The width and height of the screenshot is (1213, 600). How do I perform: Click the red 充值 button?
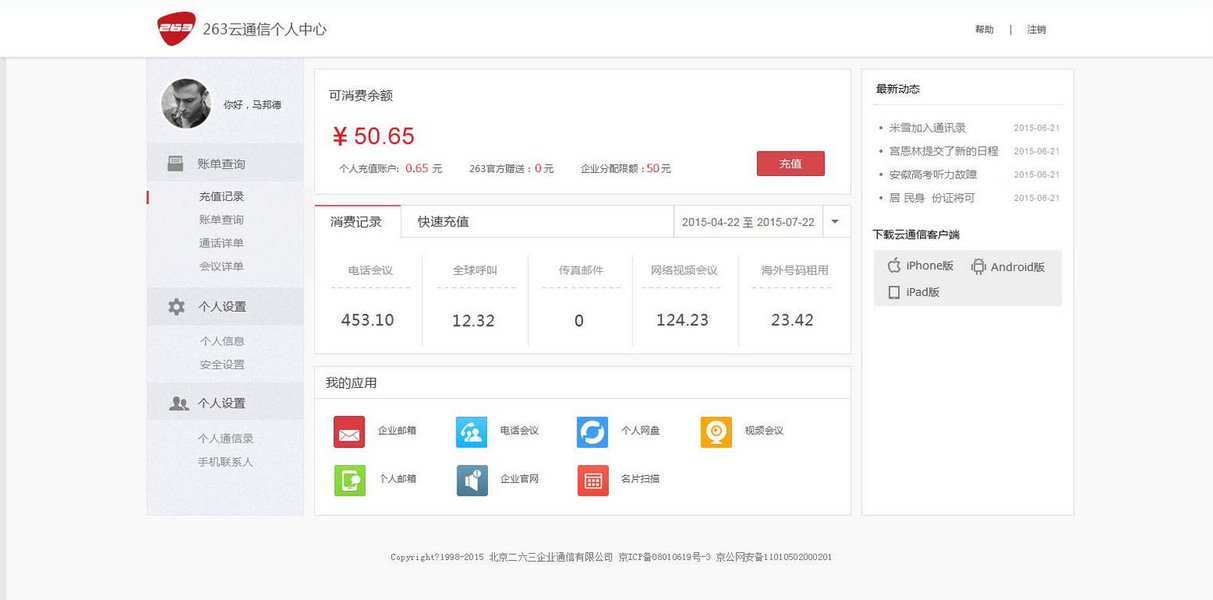(x=790, y=163)
